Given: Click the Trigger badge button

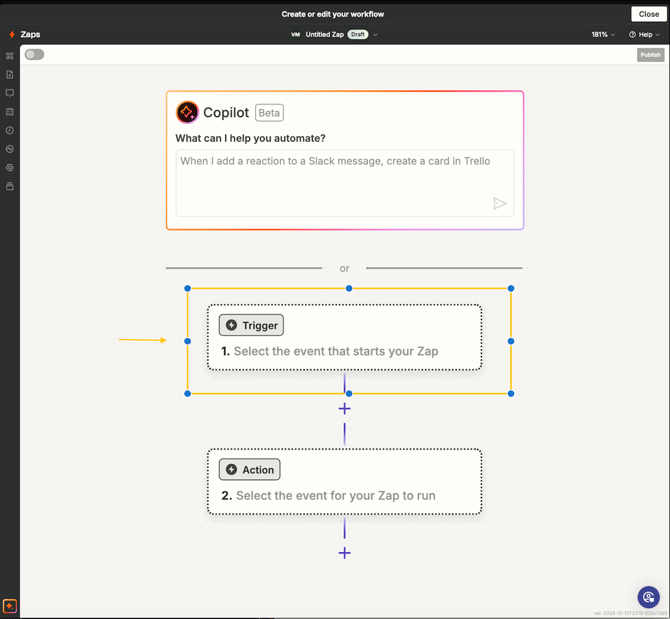Looking at the screenshot, I should (x=251, y=325).
